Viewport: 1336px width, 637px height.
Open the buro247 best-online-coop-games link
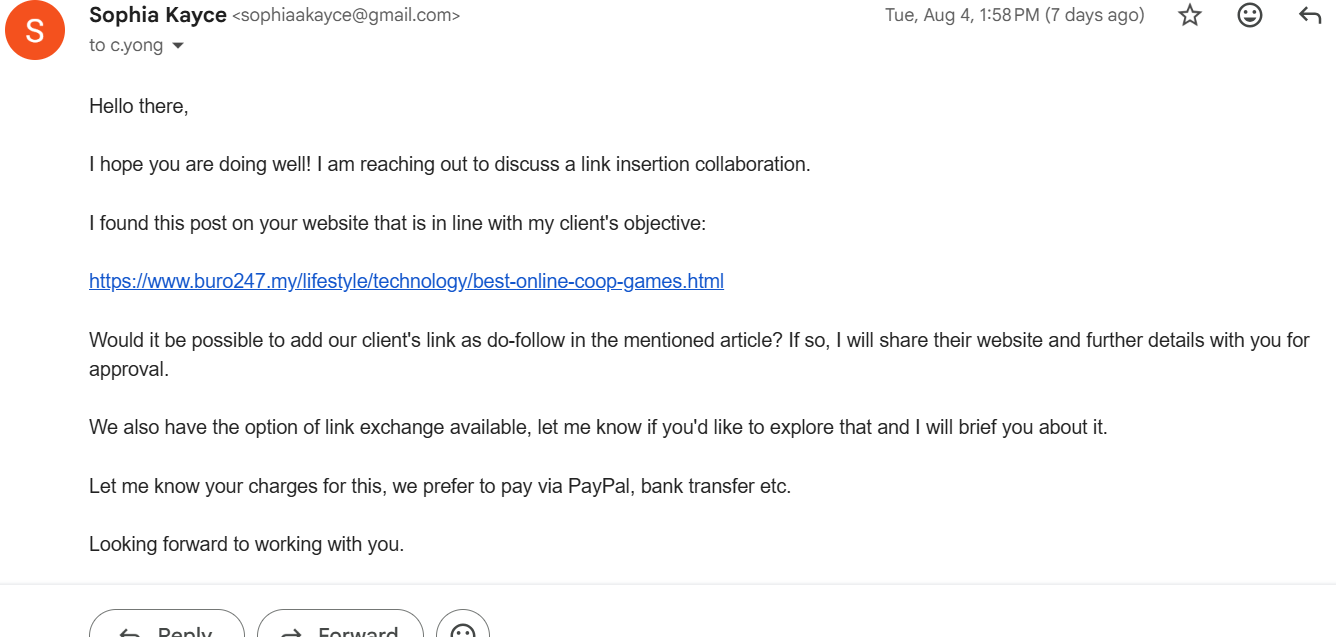point(406,281)
